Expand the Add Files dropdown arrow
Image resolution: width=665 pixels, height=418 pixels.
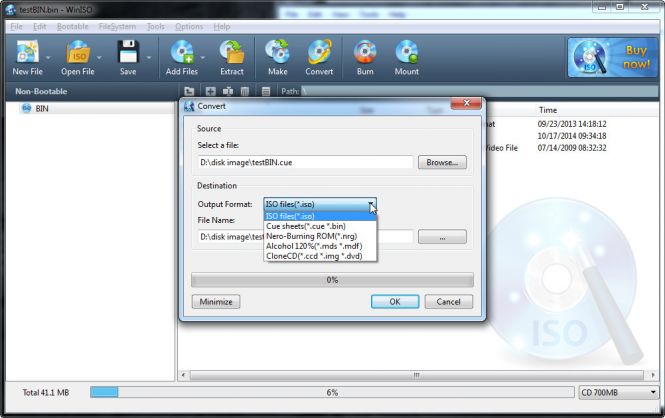pos(202,57)
